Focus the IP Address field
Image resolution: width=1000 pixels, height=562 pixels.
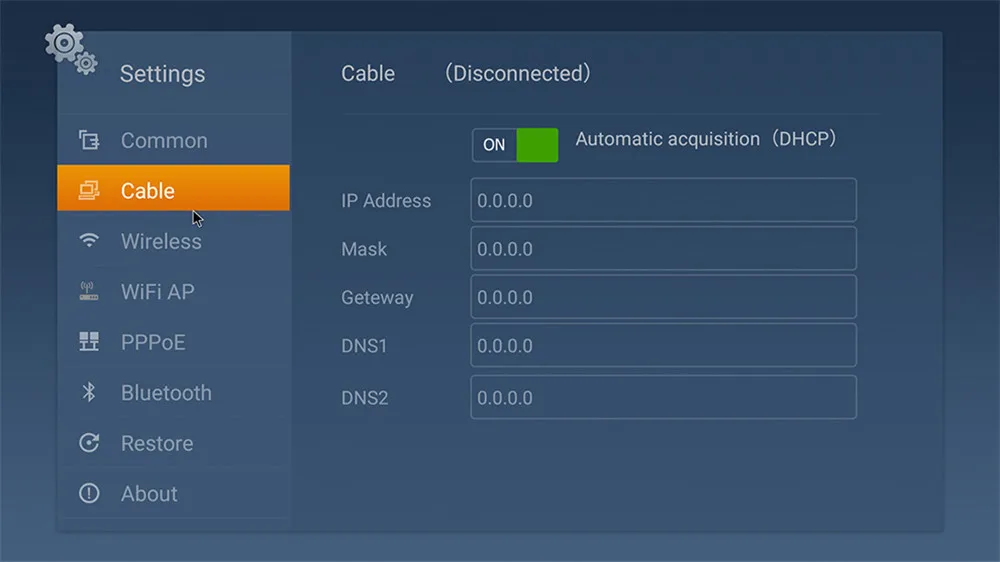click(663, 200)
